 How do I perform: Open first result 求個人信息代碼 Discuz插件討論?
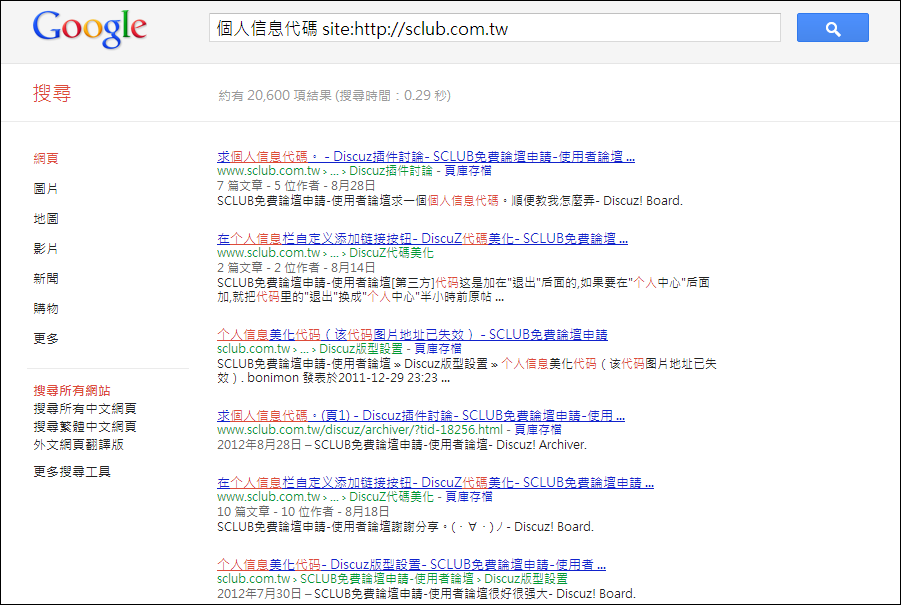(x=425, y=157)
